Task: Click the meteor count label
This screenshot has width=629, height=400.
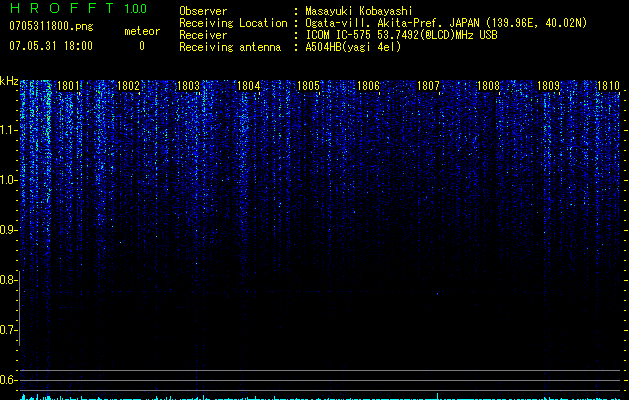Action: 142,31
